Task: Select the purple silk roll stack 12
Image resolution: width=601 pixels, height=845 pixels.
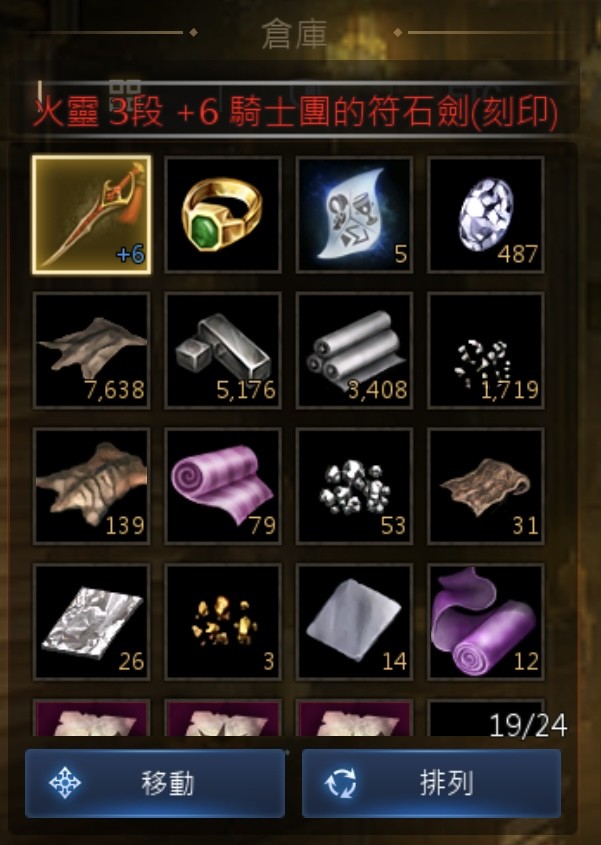Action: 486,622
